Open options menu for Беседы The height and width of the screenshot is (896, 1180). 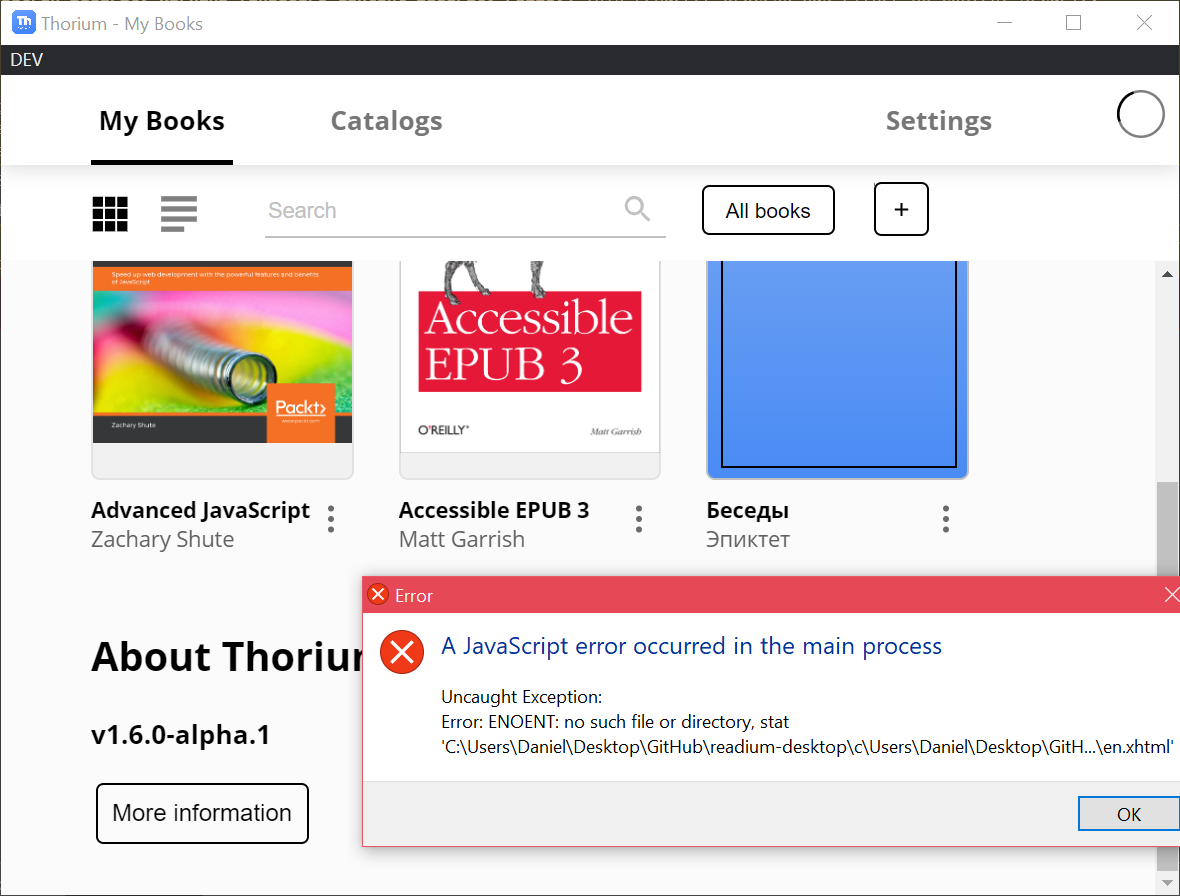(x=945, y=518)
